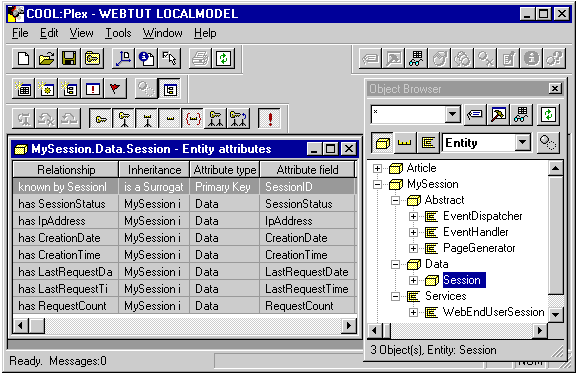Expand the Article tree node

click(x=377, y=168)
